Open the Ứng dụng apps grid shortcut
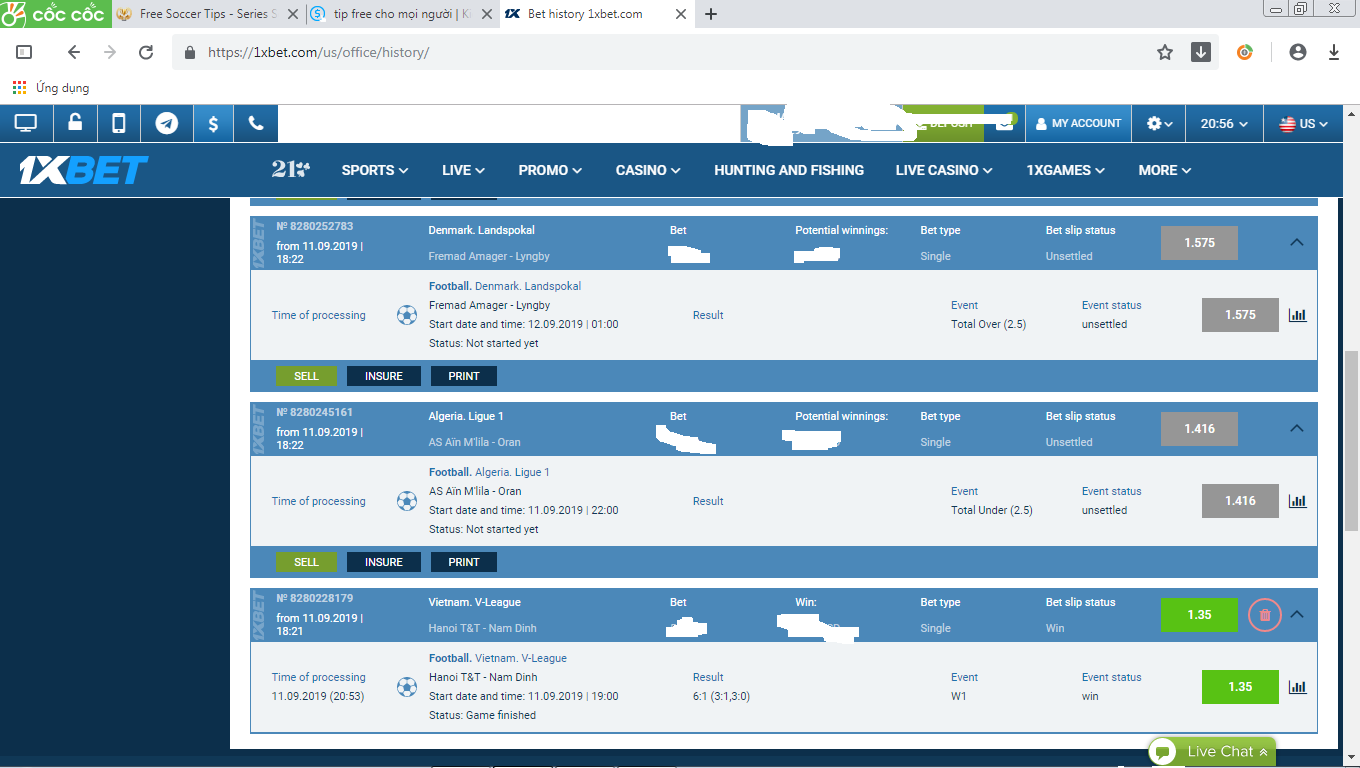The image size is (1360, 768). pyautogui.click(x=51, y=88)
